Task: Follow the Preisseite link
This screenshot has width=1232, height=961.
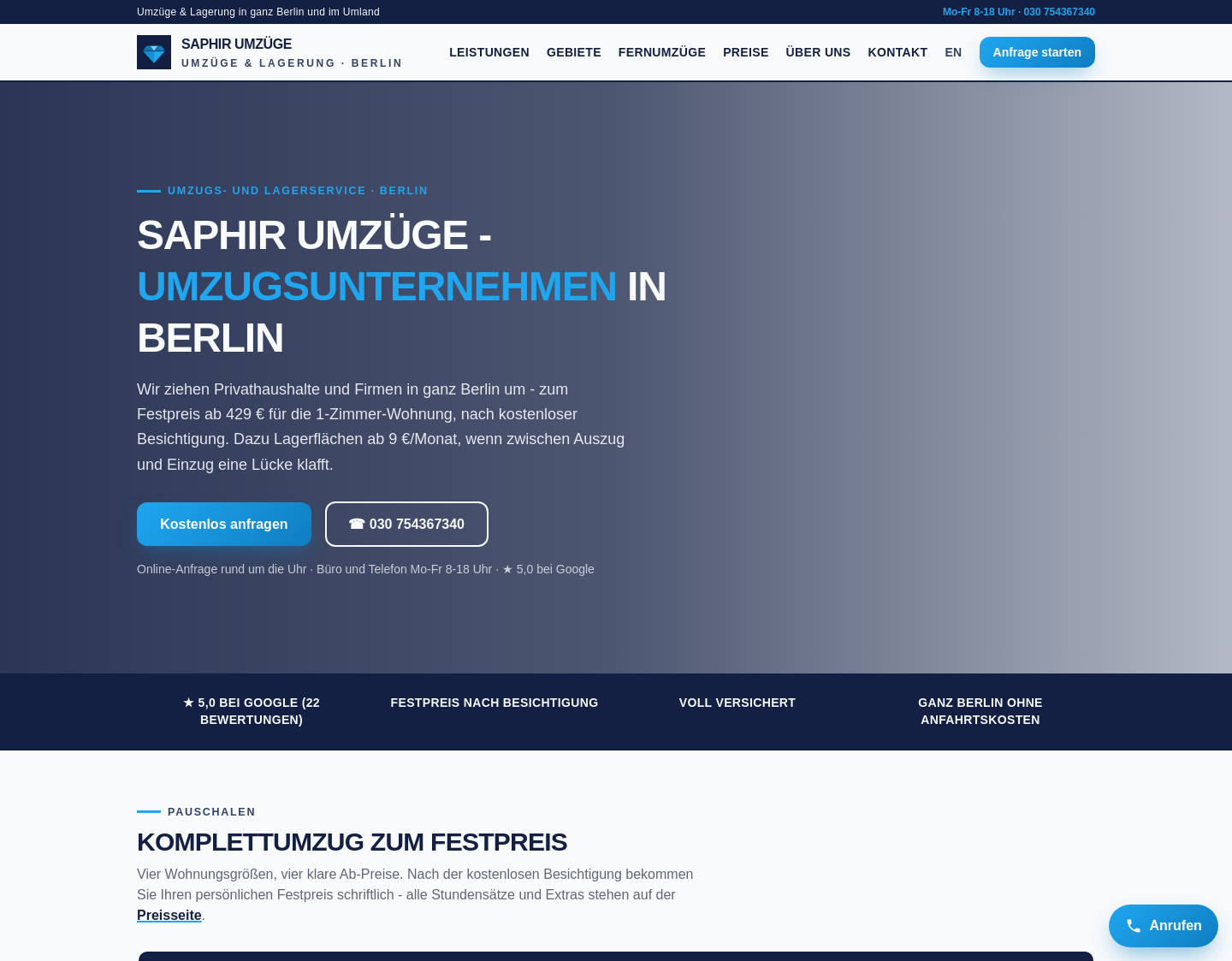Action: point(169,916)
